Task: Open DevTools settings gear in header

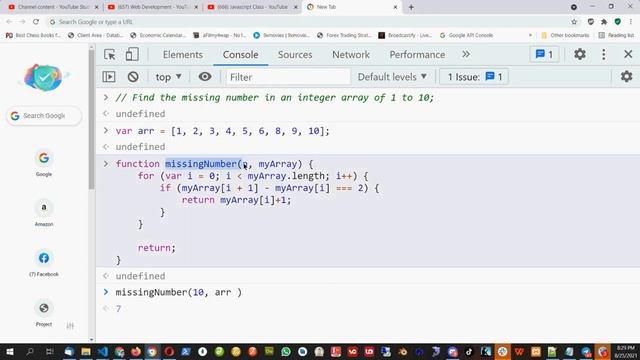Action: click(580, 54)
